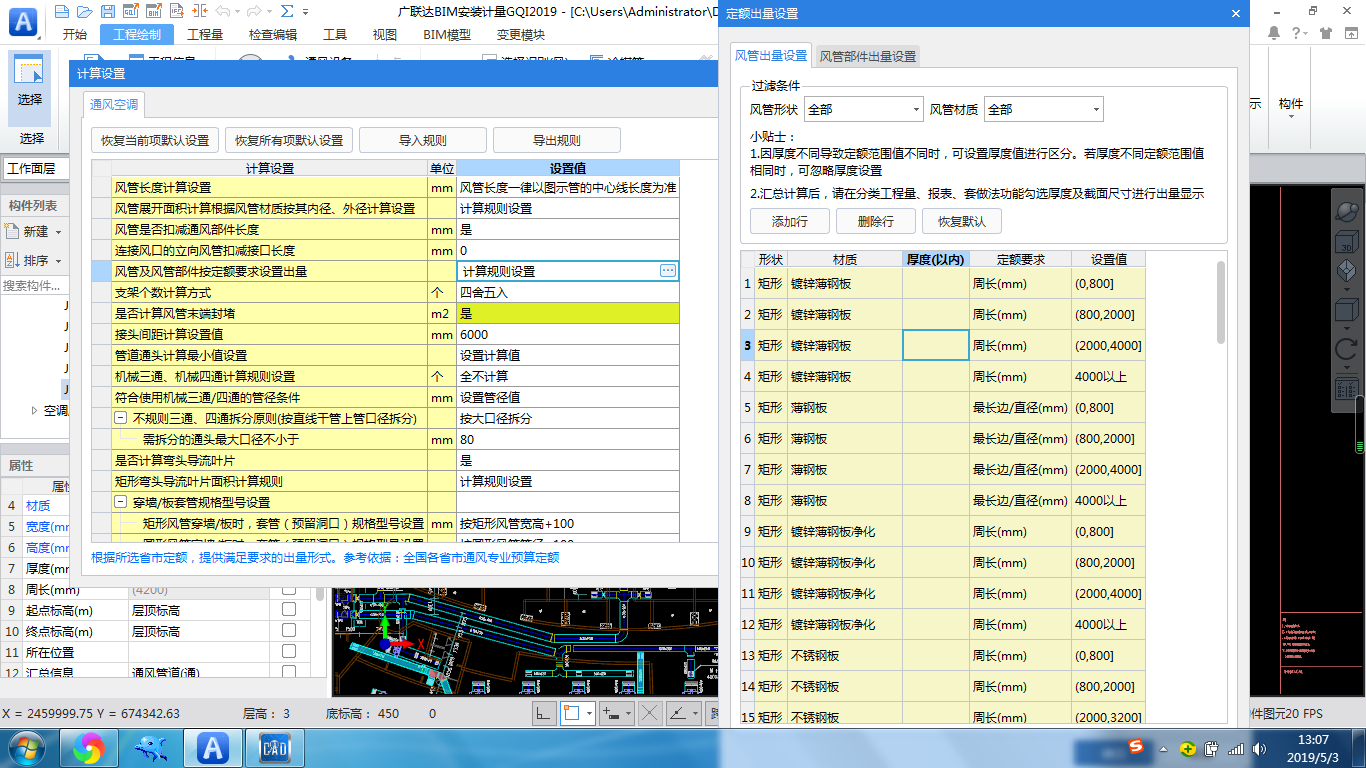
Task: Click the 恢复默认 button
Action: [x=962, y=221]
